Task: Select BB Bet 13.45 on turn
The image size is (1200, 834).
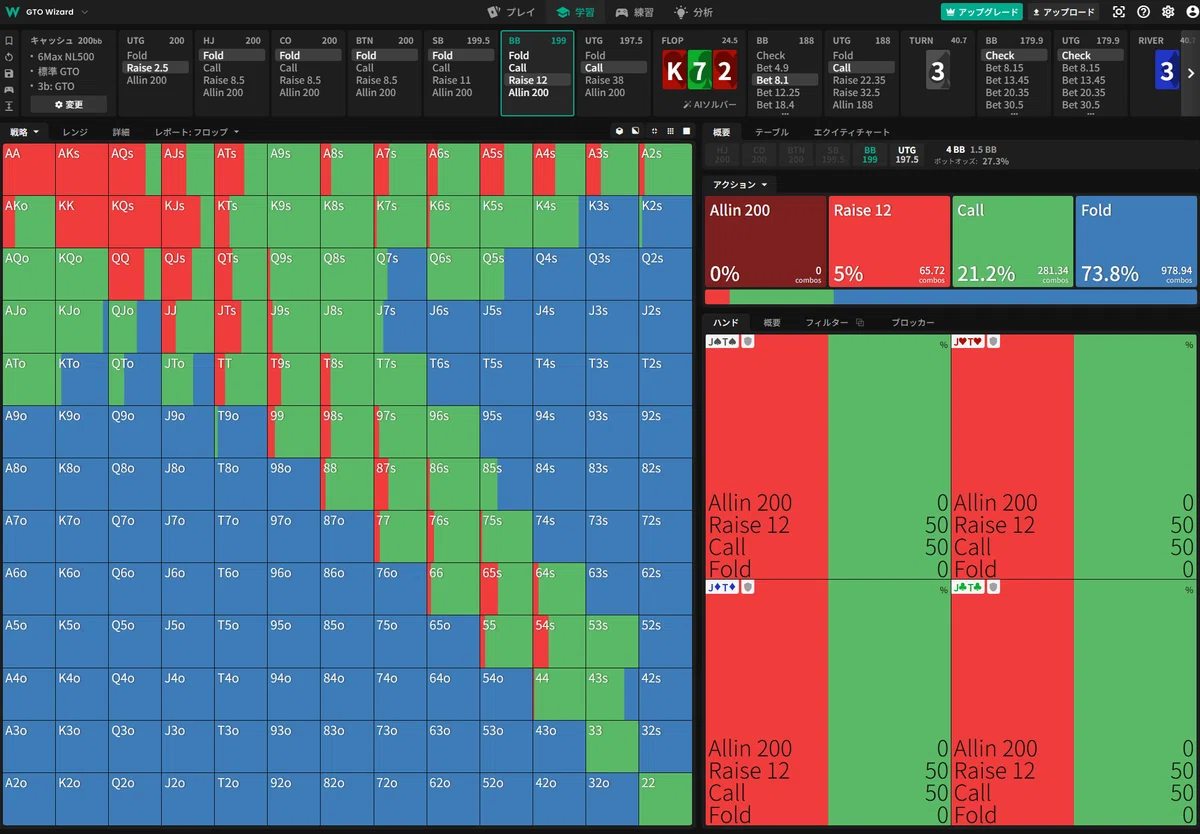Action: pyautogui.click(x=1016, y=80)
